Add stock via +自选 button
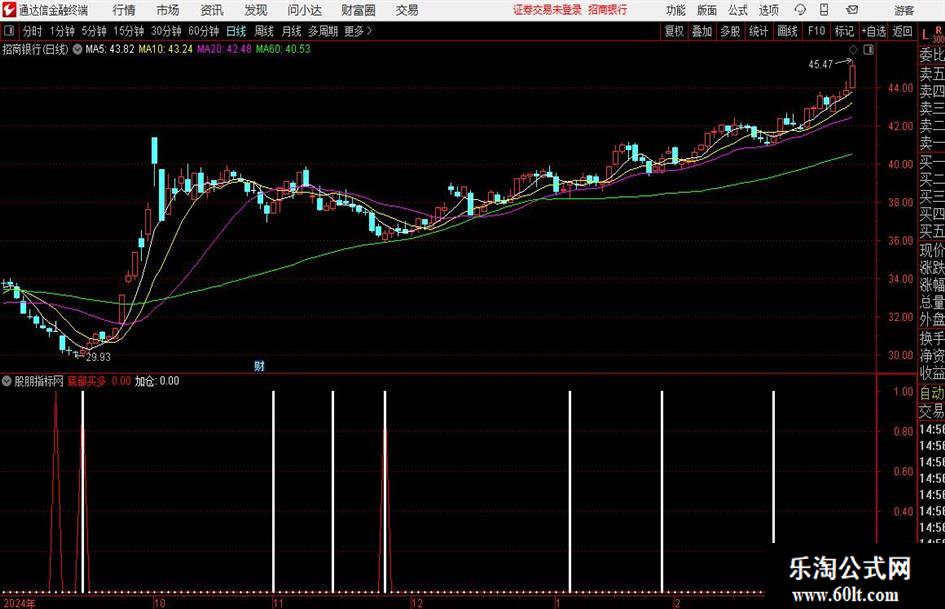The image size is (945, 609). coord(873,31)
